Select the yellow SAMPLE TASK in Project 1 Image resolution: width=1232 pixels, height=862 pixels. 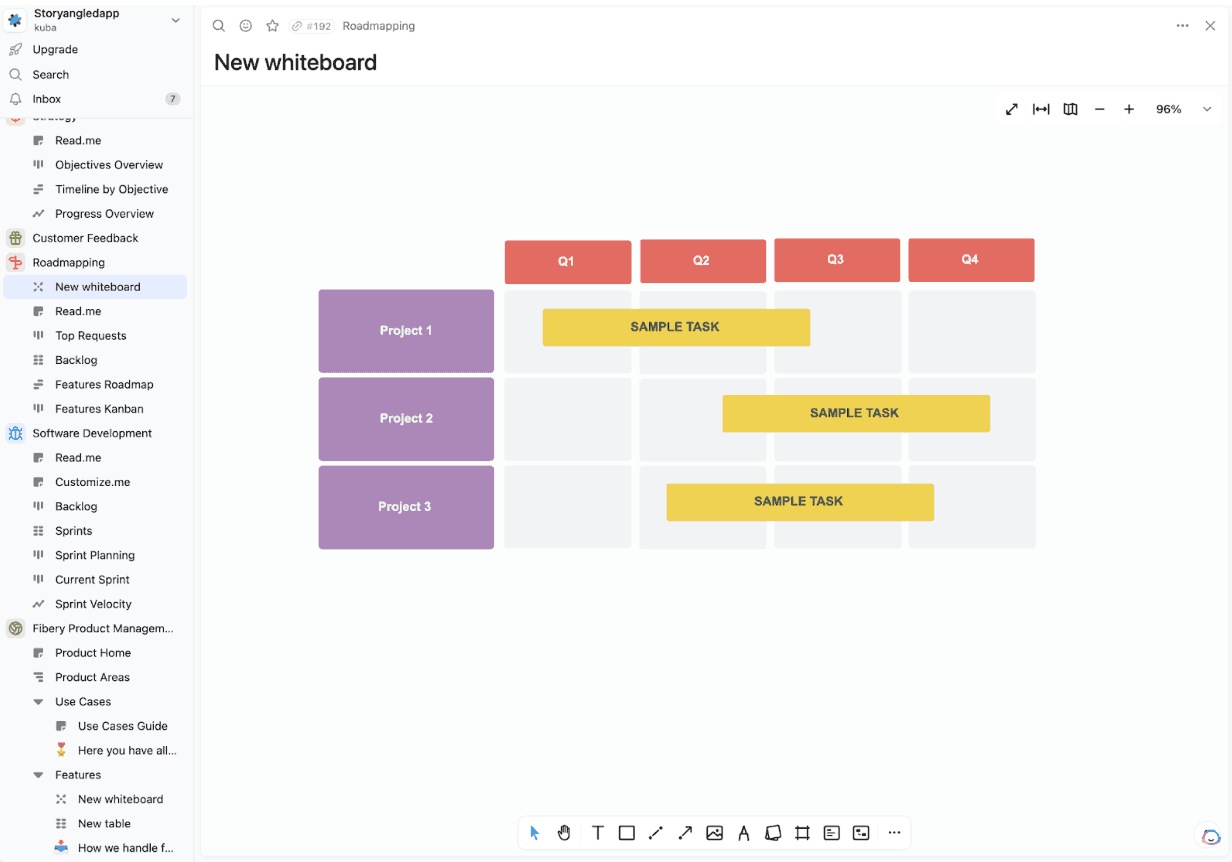point(676,327)
